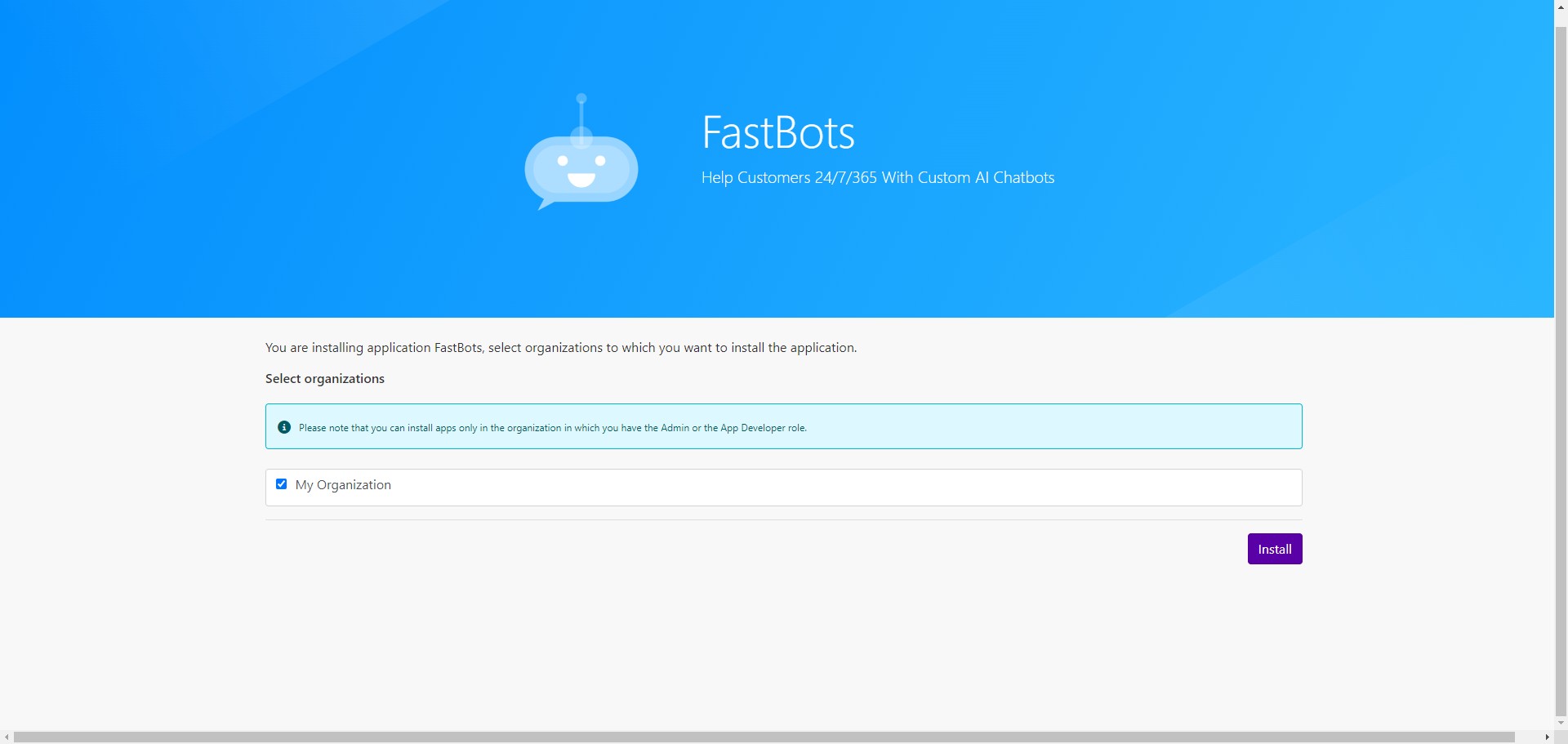Screen dimensions: 1568x744
Task: Click the Select organizations heading
Action: click(x=324, y=379)
